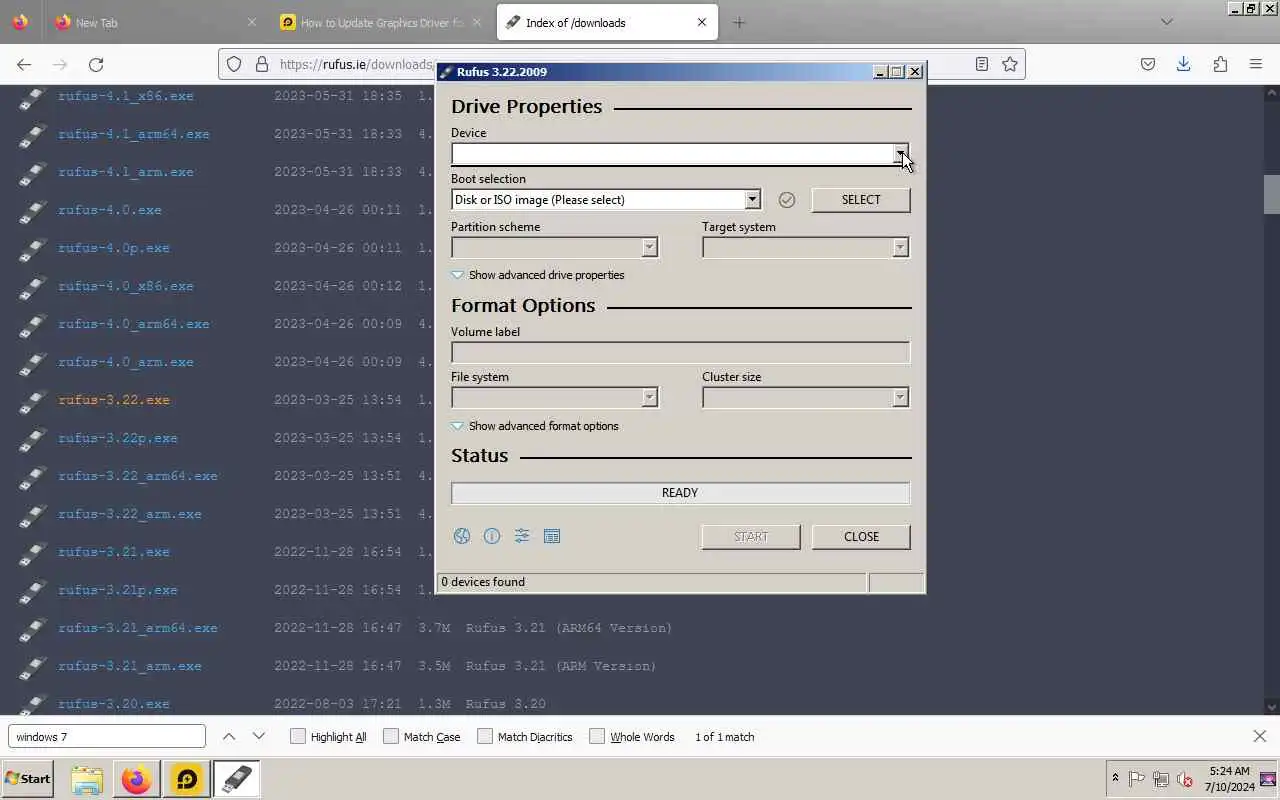Viewport: 1280px width, 800px height.
Task: Close the New Tab tab
Action: coord(251,22)
